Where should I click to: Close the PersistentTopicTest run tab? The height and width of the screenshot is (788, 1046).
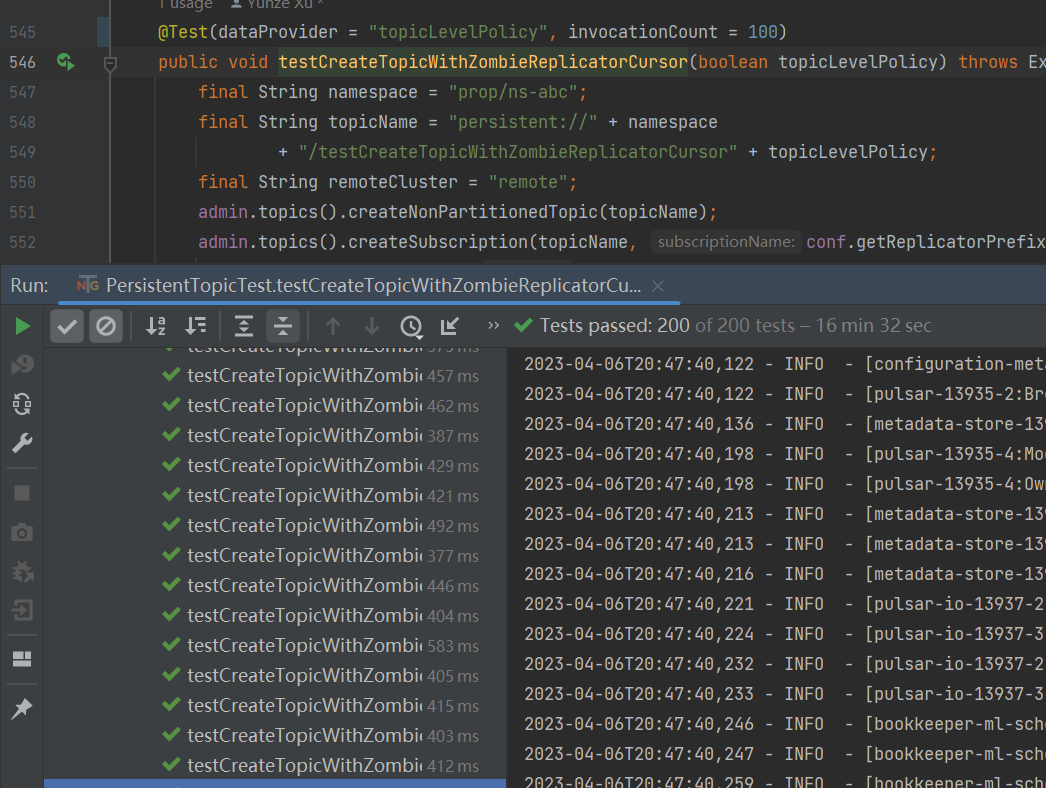pos(658,286)
